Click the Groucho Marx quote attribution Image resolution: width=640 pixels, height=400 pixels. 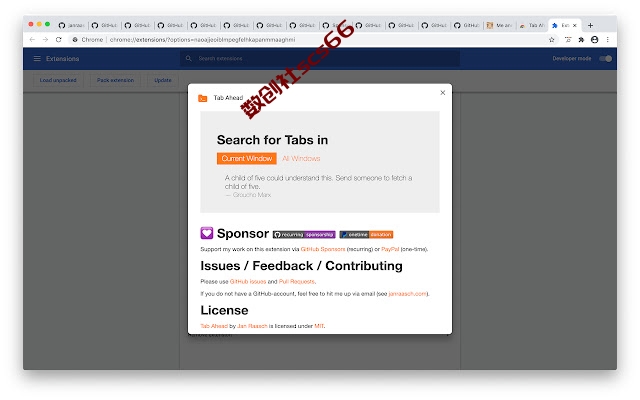click(x=248, y=195)
